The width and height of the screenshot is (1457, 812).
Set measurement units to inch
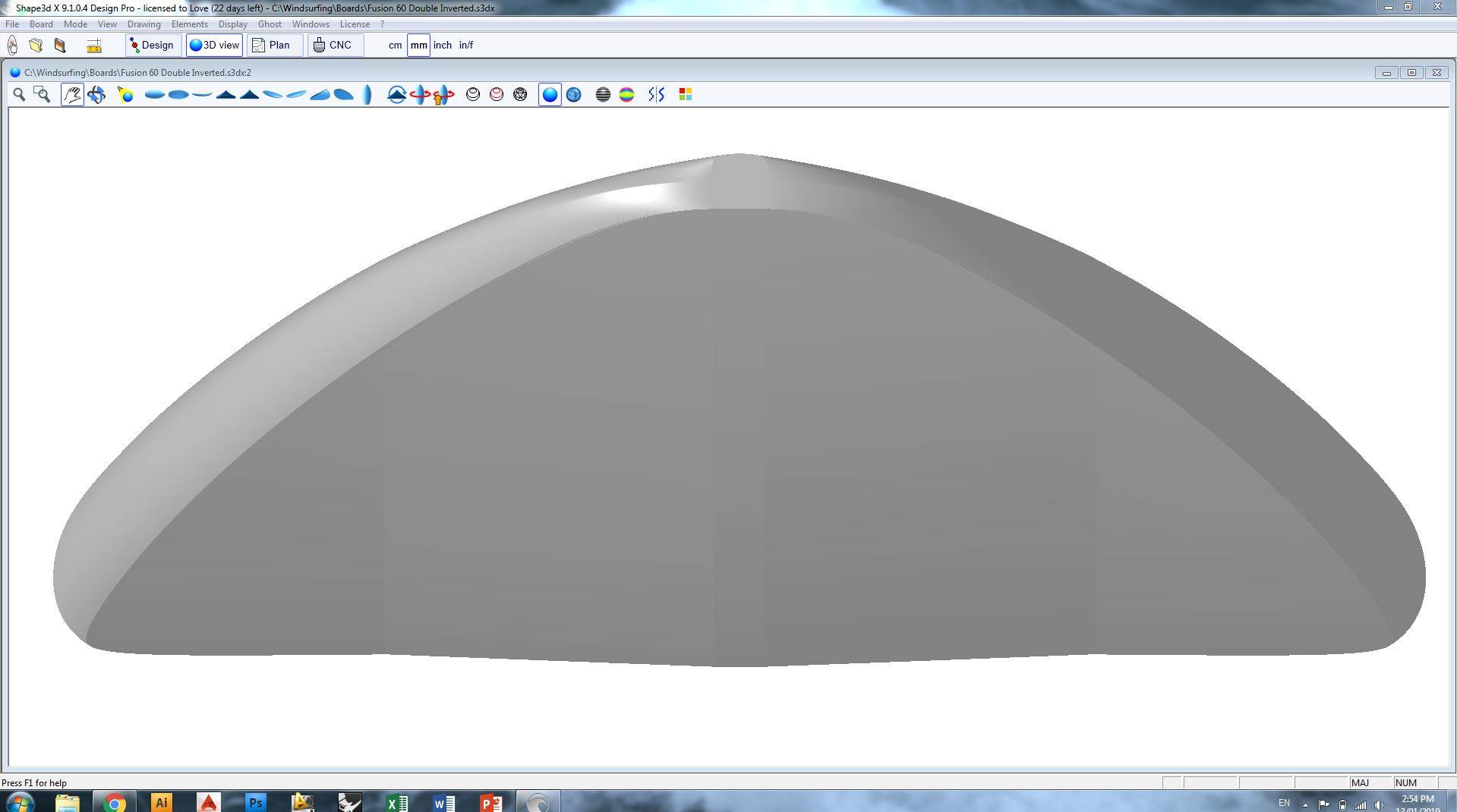click(x=443, y=46)
